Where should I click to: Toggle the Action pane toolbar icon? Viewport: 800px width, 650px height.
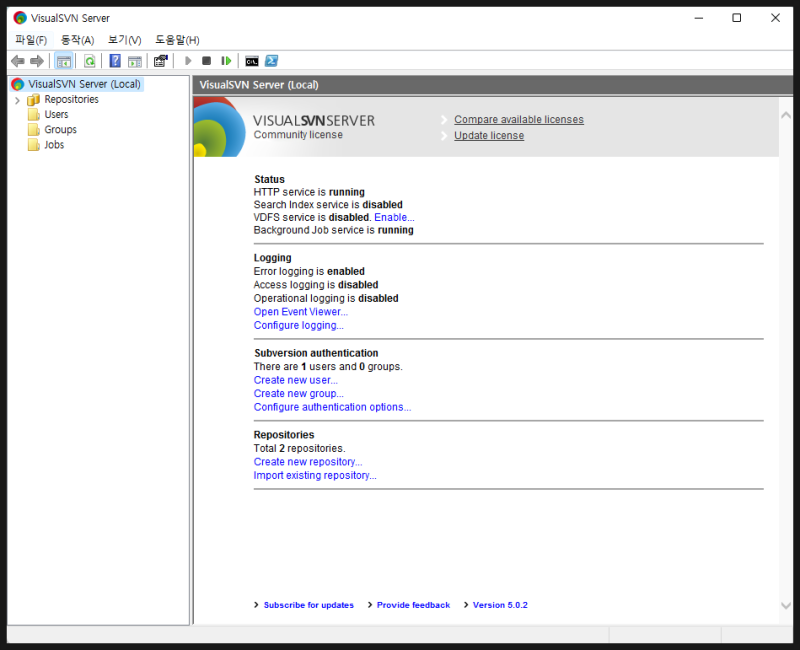click(134, 61)
